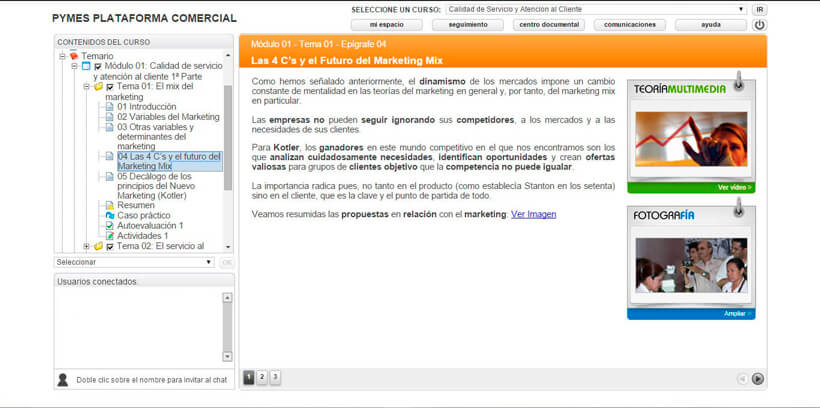Open the Seleccionar dropdown
This screenshot has height=408, width=820.
134,262
